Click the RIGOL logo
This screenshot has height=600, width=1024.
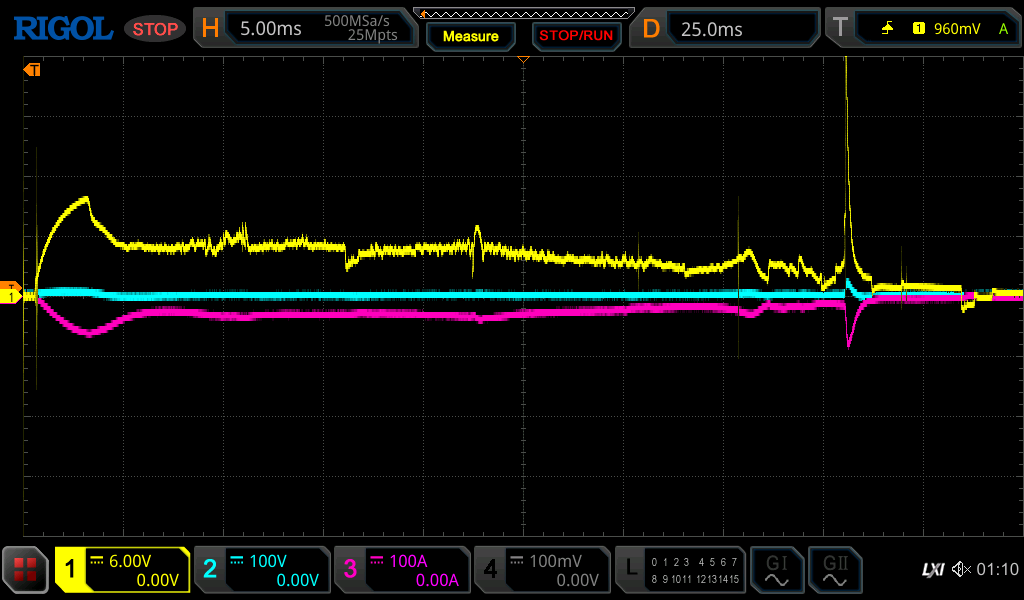pos(62,29)
